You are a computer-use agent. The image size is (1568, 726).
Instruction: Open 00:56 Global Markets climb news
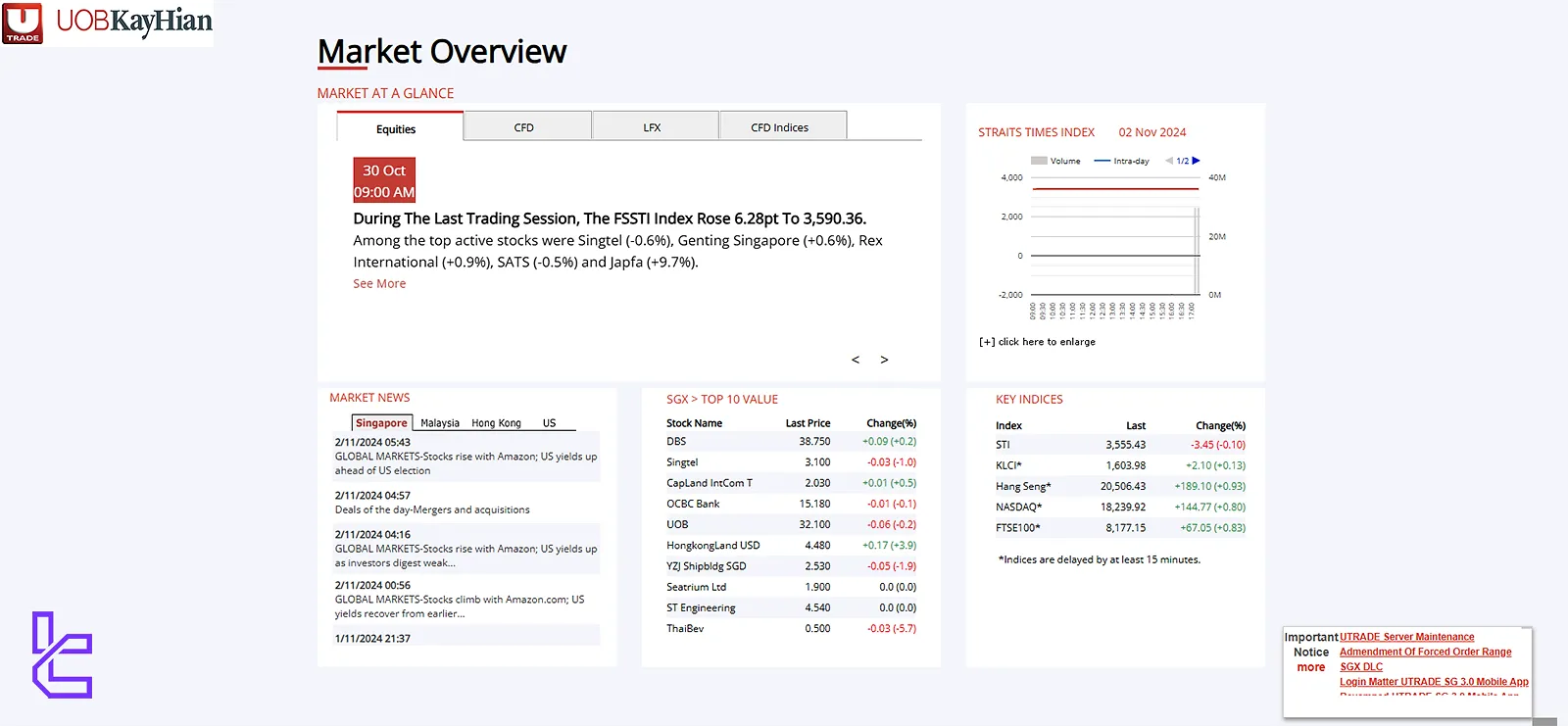(x=460, y=606)
